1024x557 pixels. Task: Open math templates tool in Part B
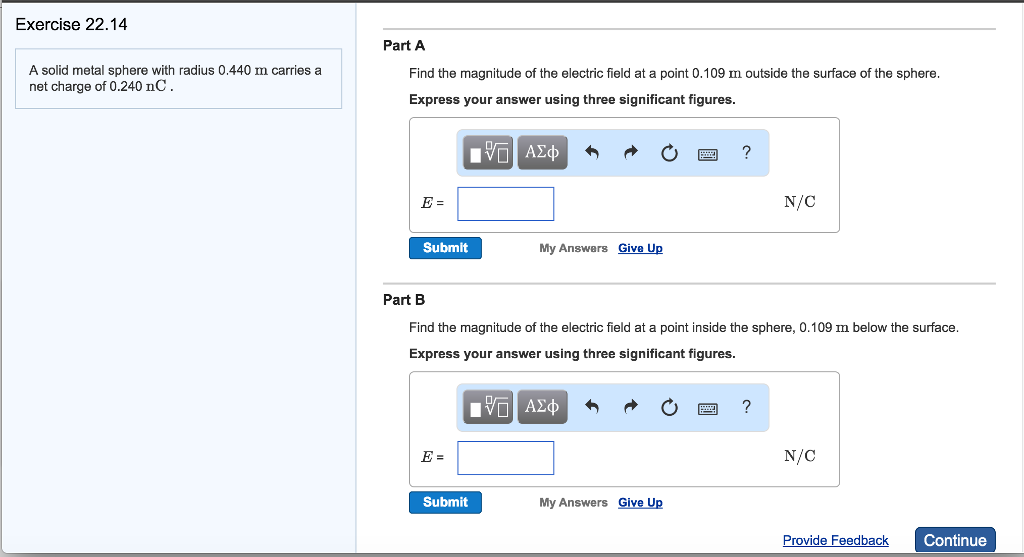(x=489, y=407)
